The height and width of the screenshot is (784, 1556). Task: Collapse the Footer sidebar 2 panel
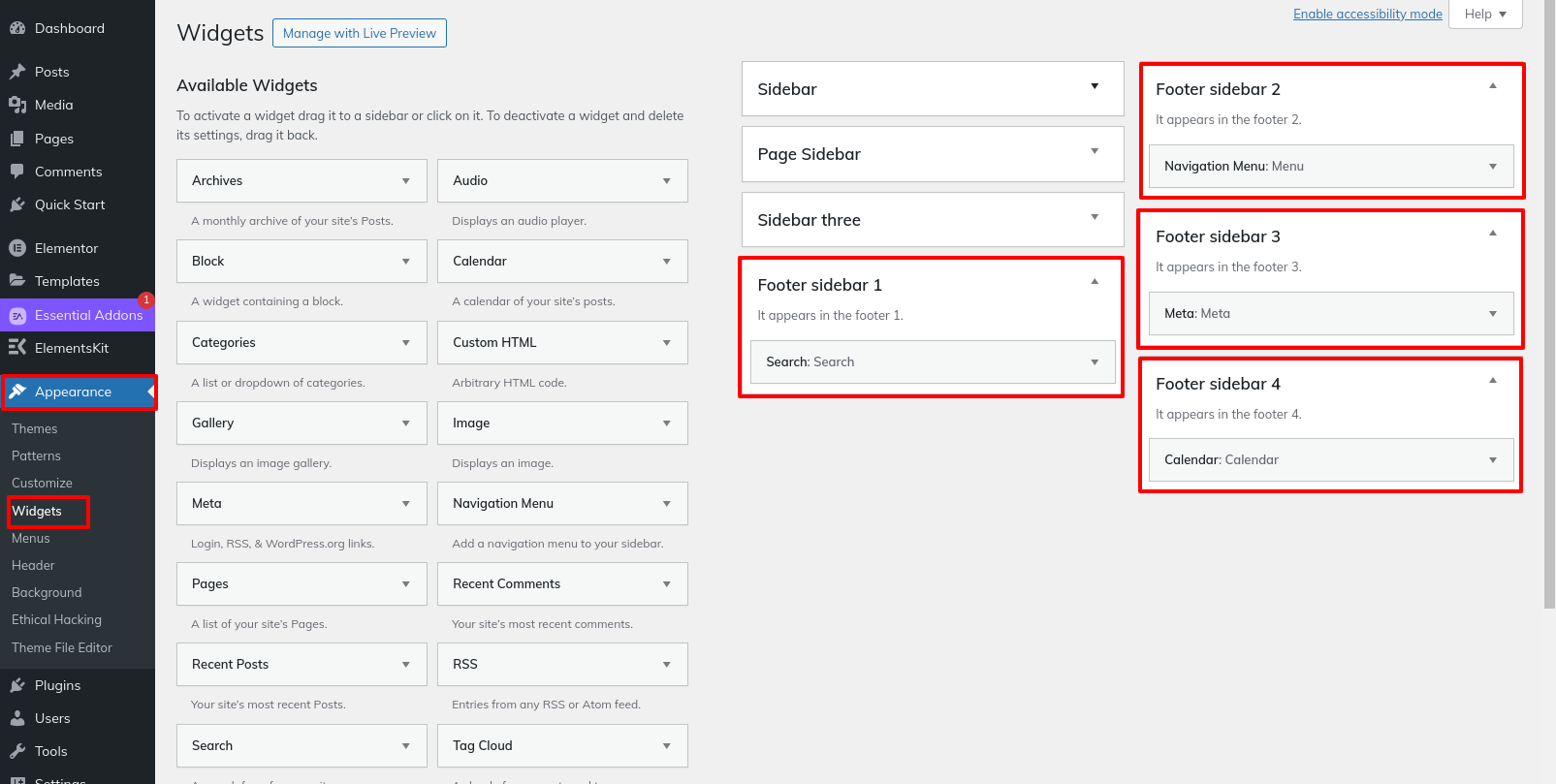click(1493, 86)
